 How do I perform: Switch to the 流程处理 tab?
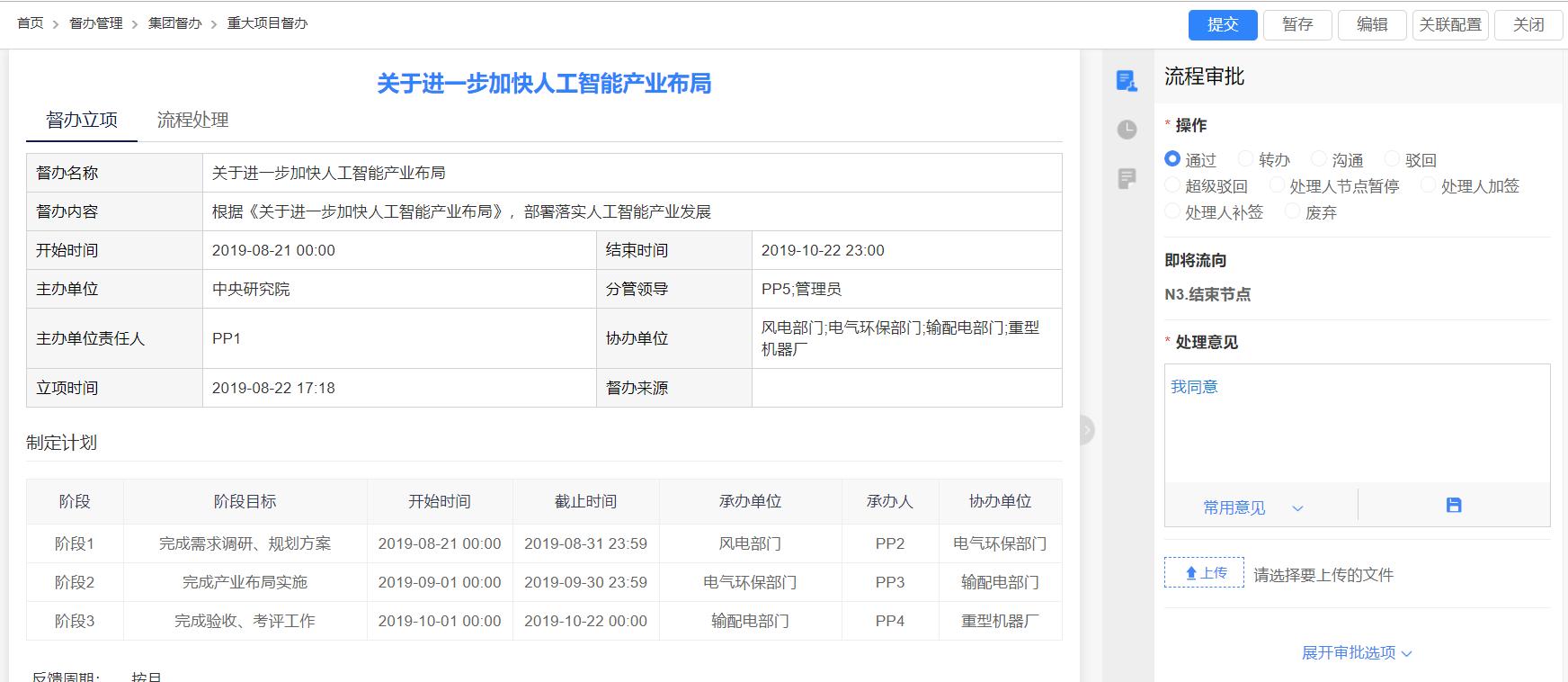coord(192,120)
